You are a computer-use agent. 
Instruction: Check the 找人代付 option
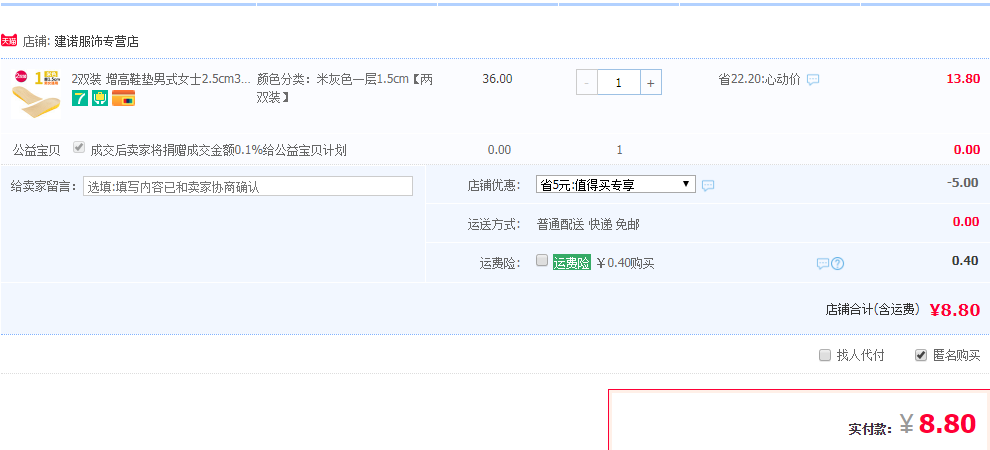(x=825, y=355)
